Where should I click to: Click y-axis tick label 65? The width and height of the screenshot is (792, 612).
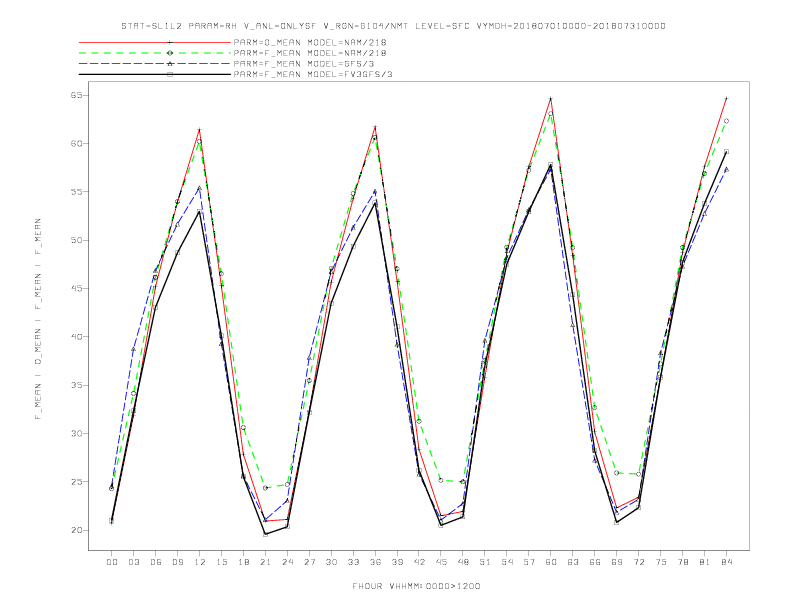pos(76,95)
